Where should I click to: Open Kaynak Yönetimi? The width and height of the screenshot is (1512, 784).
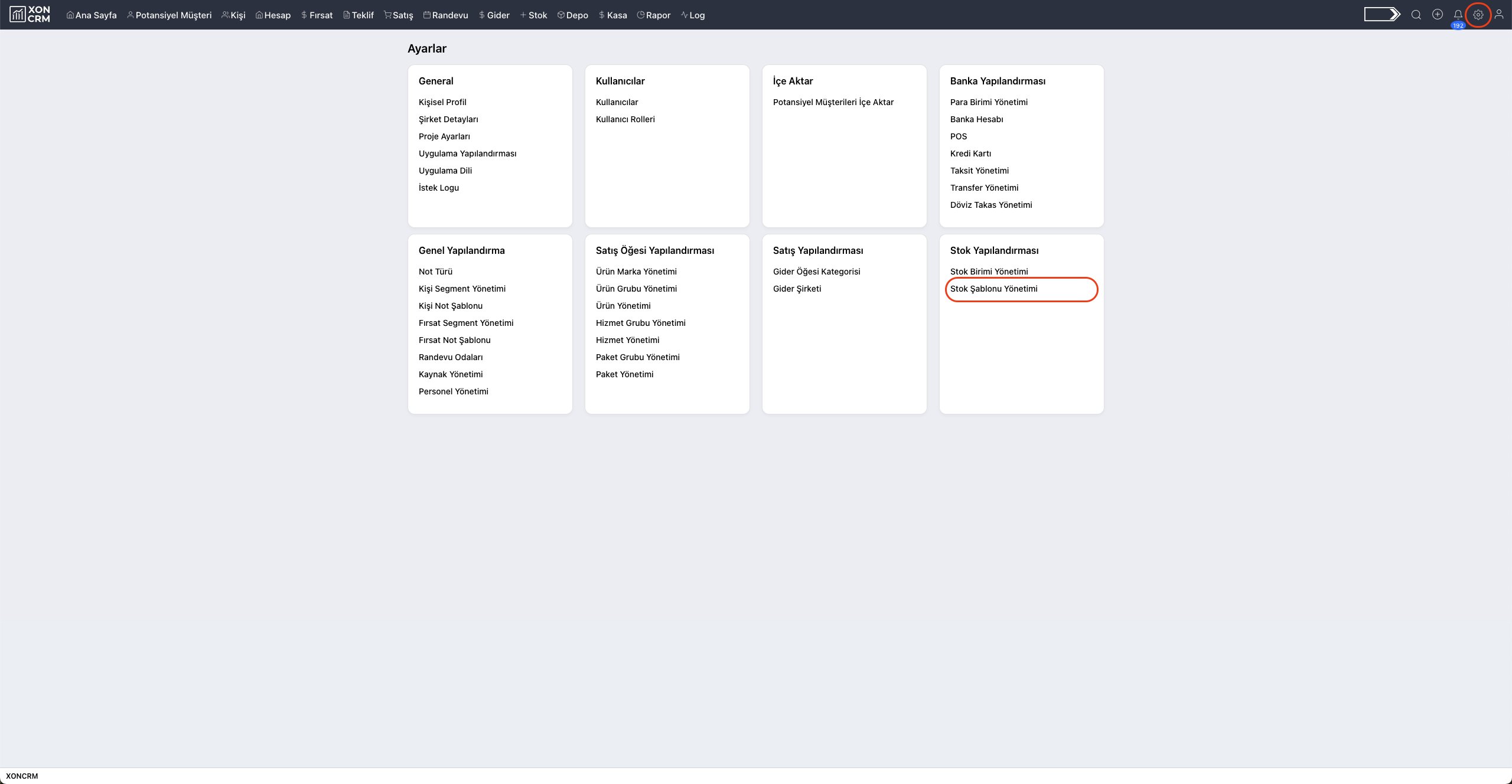tap(451, 374)
